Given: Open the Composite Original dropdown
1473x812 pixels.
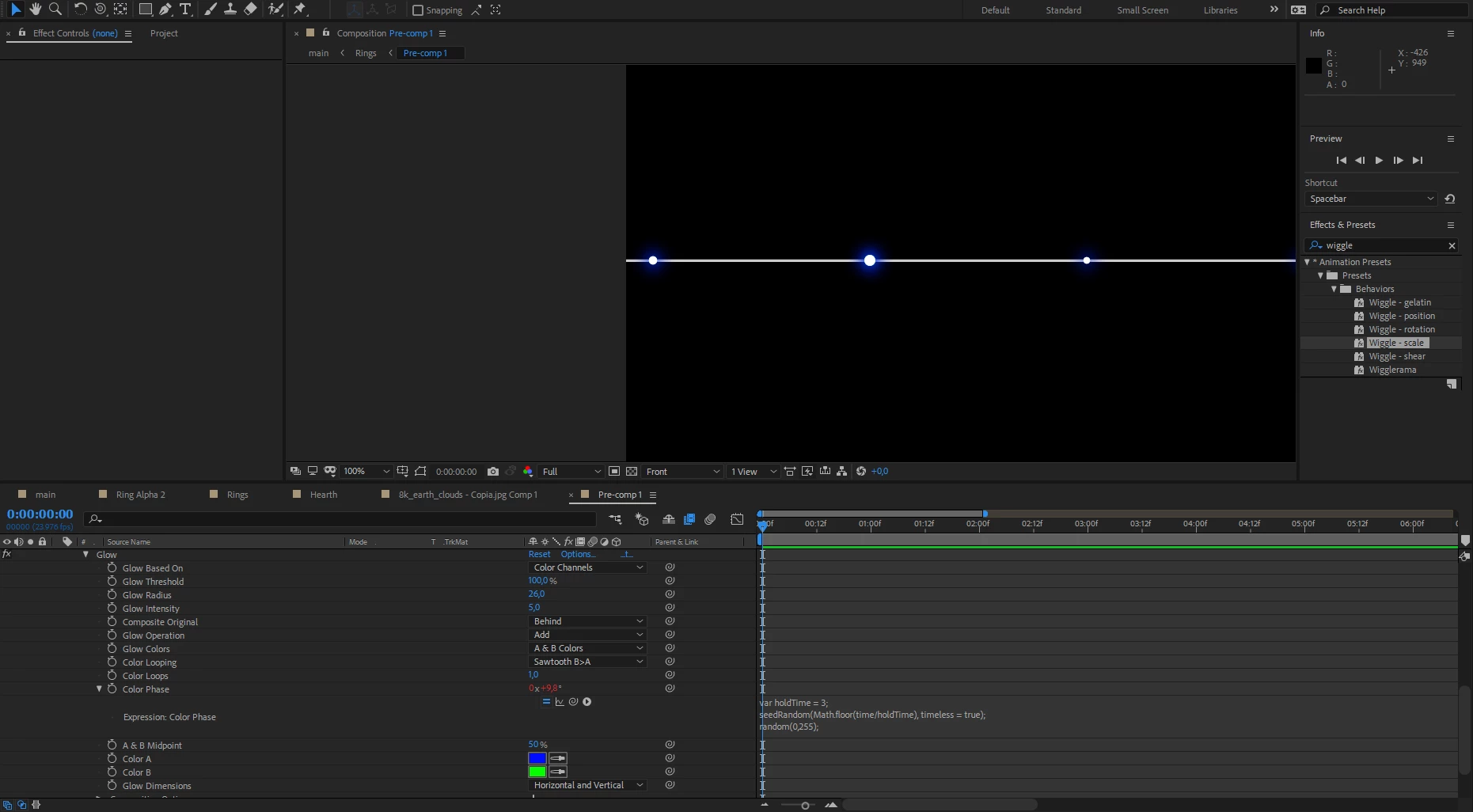Looking at the screenshot, I should pyautogui.click(x=587, y=621).
